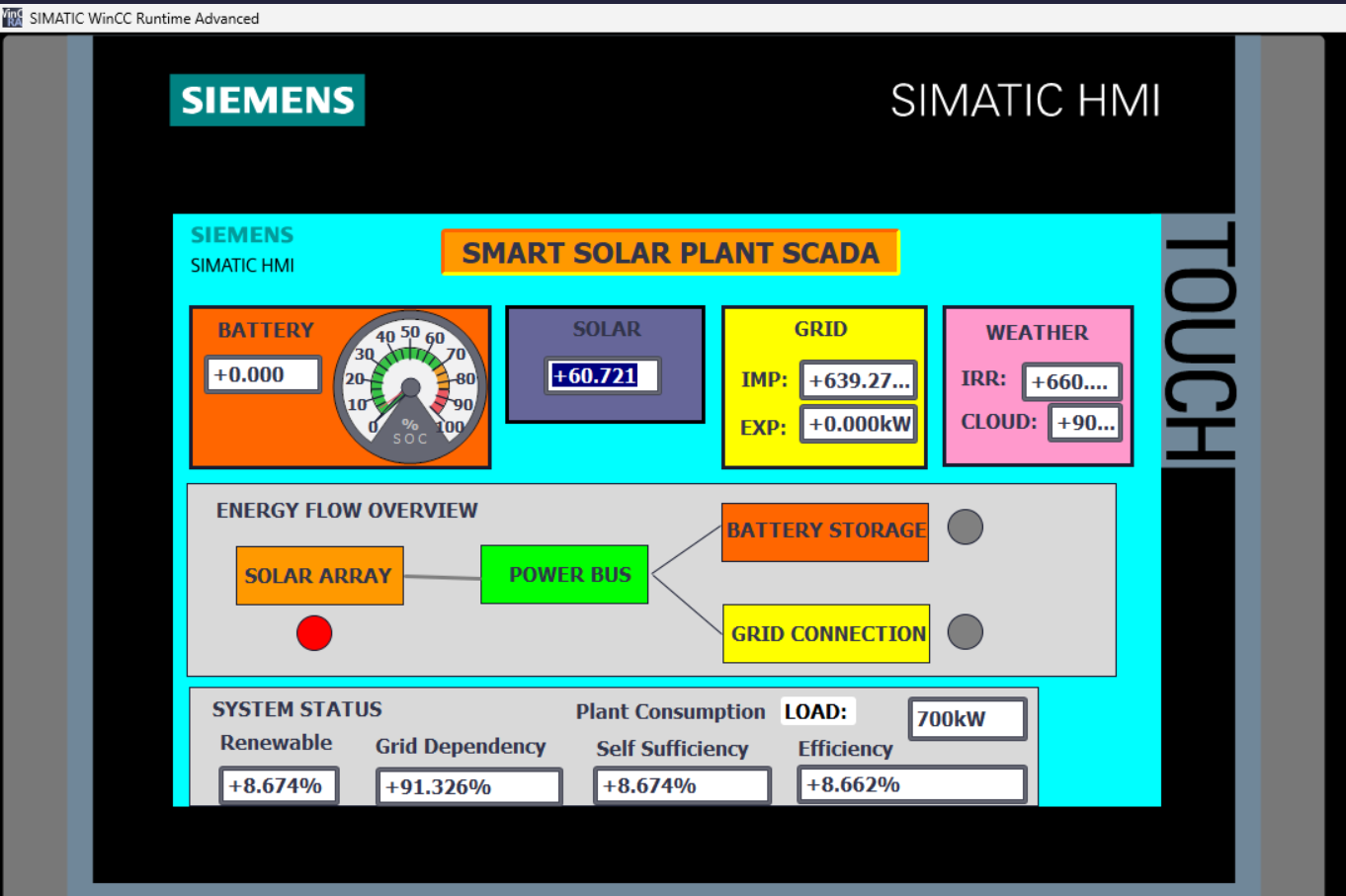Click the Efficiency label
Viewport: 1346px width, 896px height.
click(x=845, y=749)
